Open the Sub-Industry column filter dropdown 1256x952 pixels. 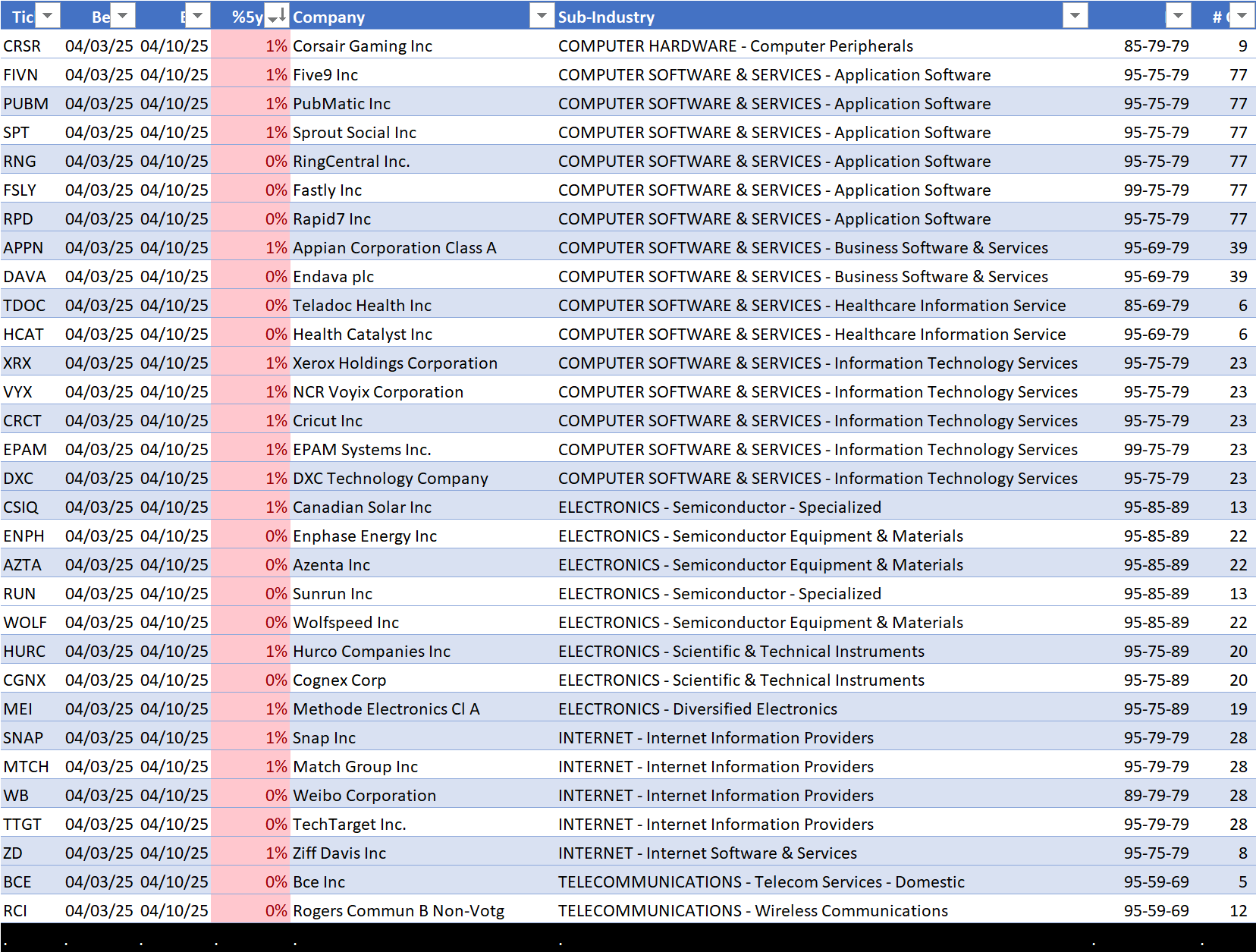click(x=1075, y=16)
